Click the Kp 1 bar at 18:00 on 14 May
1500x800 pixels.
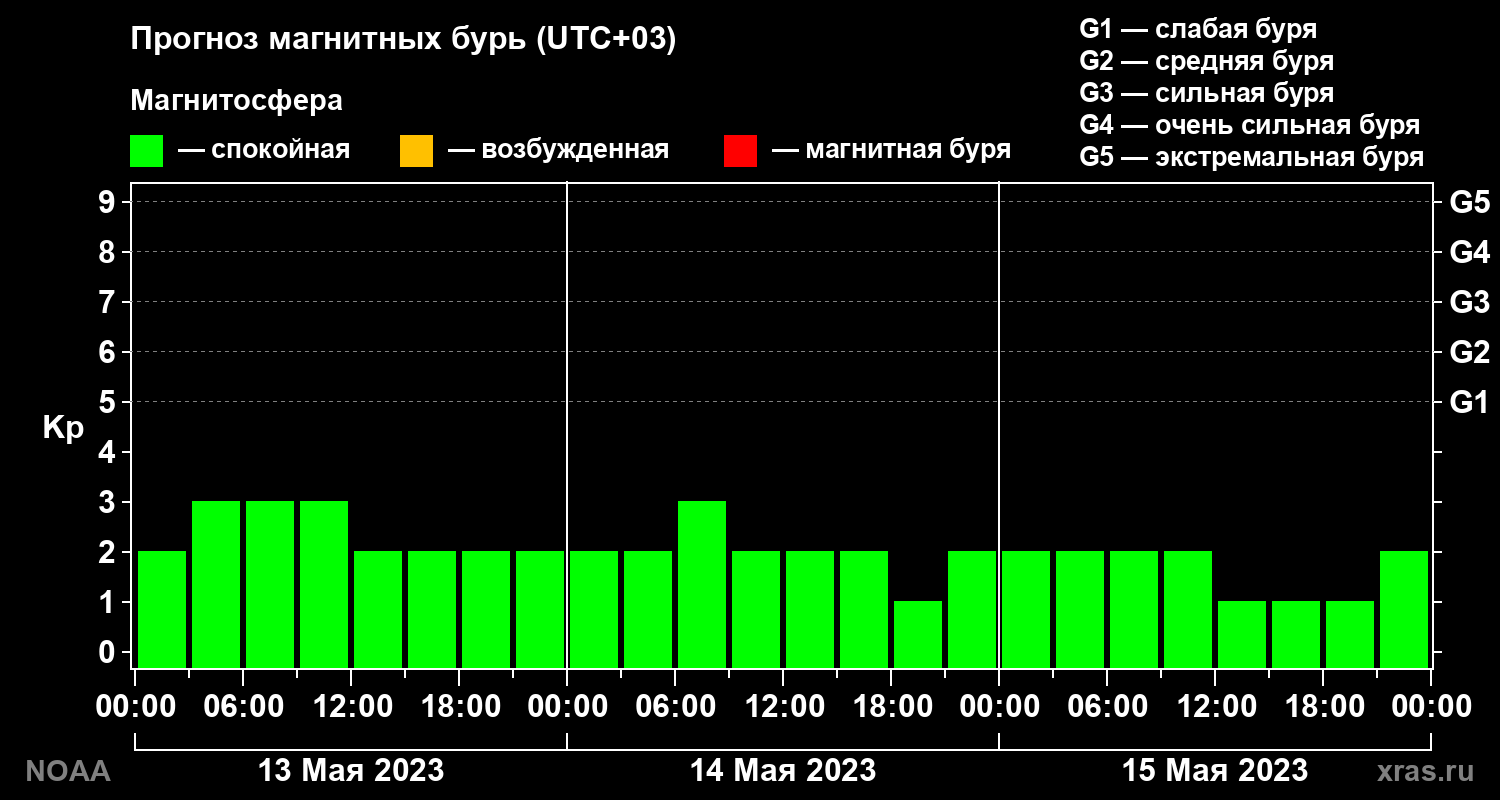pyautogui.click(x=918, y=634)
